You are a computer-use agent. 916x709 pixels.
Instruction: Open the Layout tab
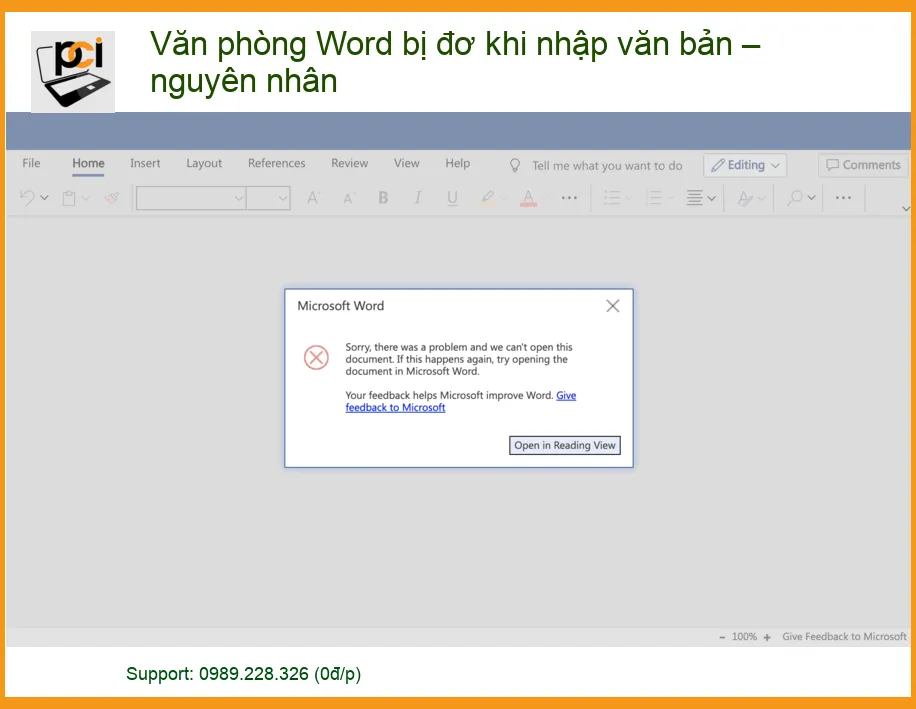click(204, 163)
